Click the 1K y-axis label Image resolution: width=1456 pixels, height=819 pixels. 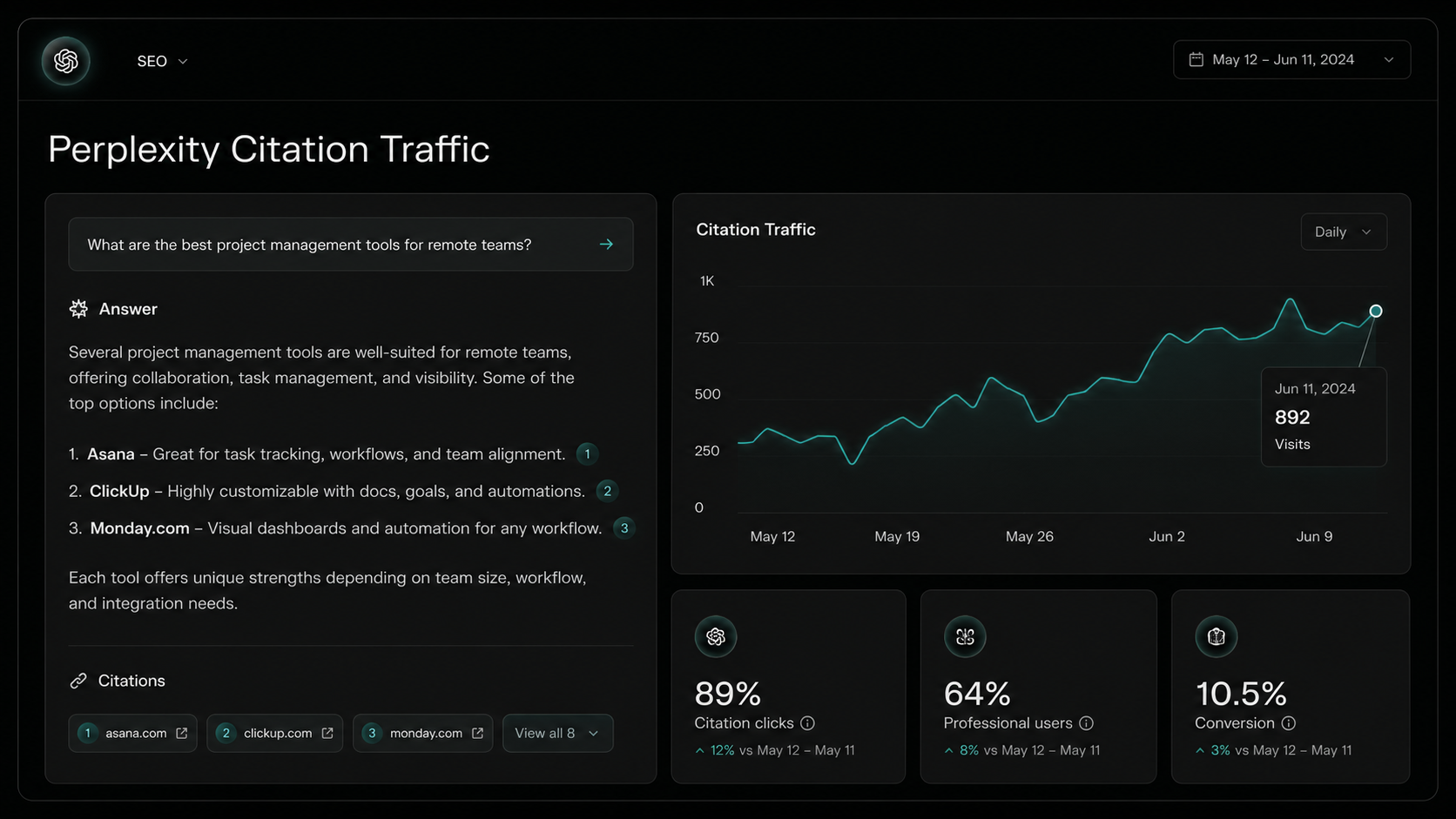[x=707, y=281]
